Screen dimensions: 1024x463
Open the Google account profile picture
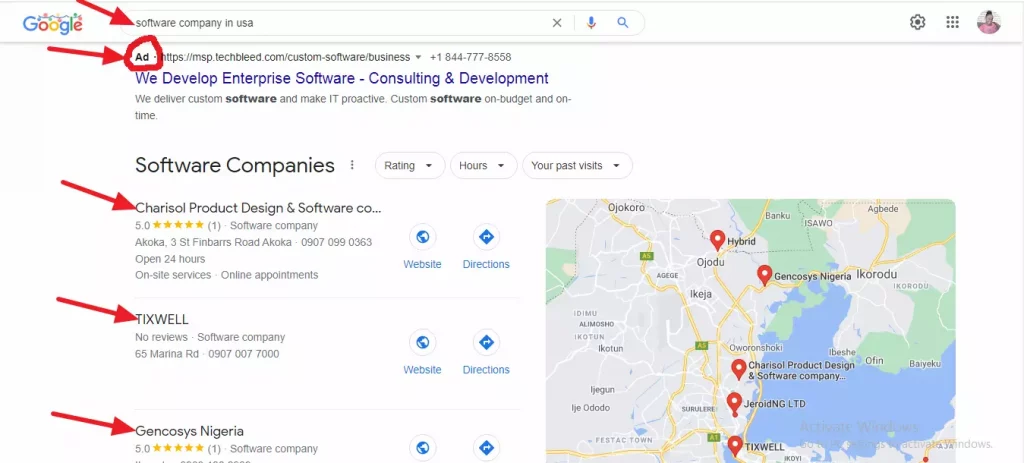point(989,22)
